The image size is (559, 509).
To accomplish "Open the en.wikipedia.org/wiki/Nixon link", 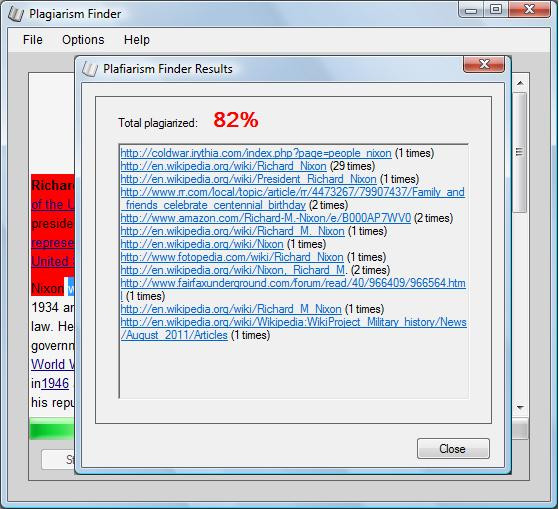I will pyautogui.click(x=202, y=244).
